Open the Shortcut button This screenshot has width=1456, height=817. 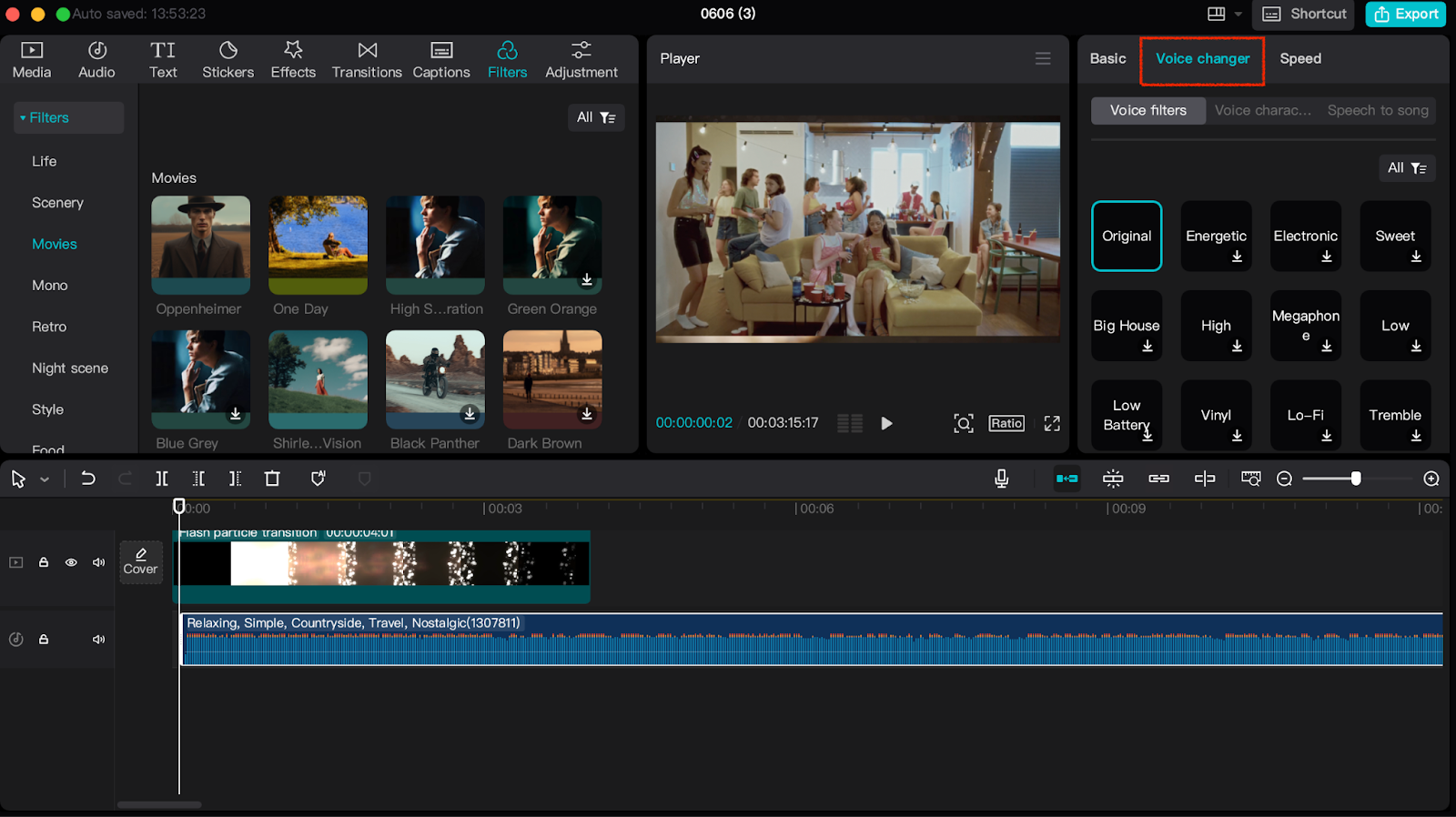1303,14
